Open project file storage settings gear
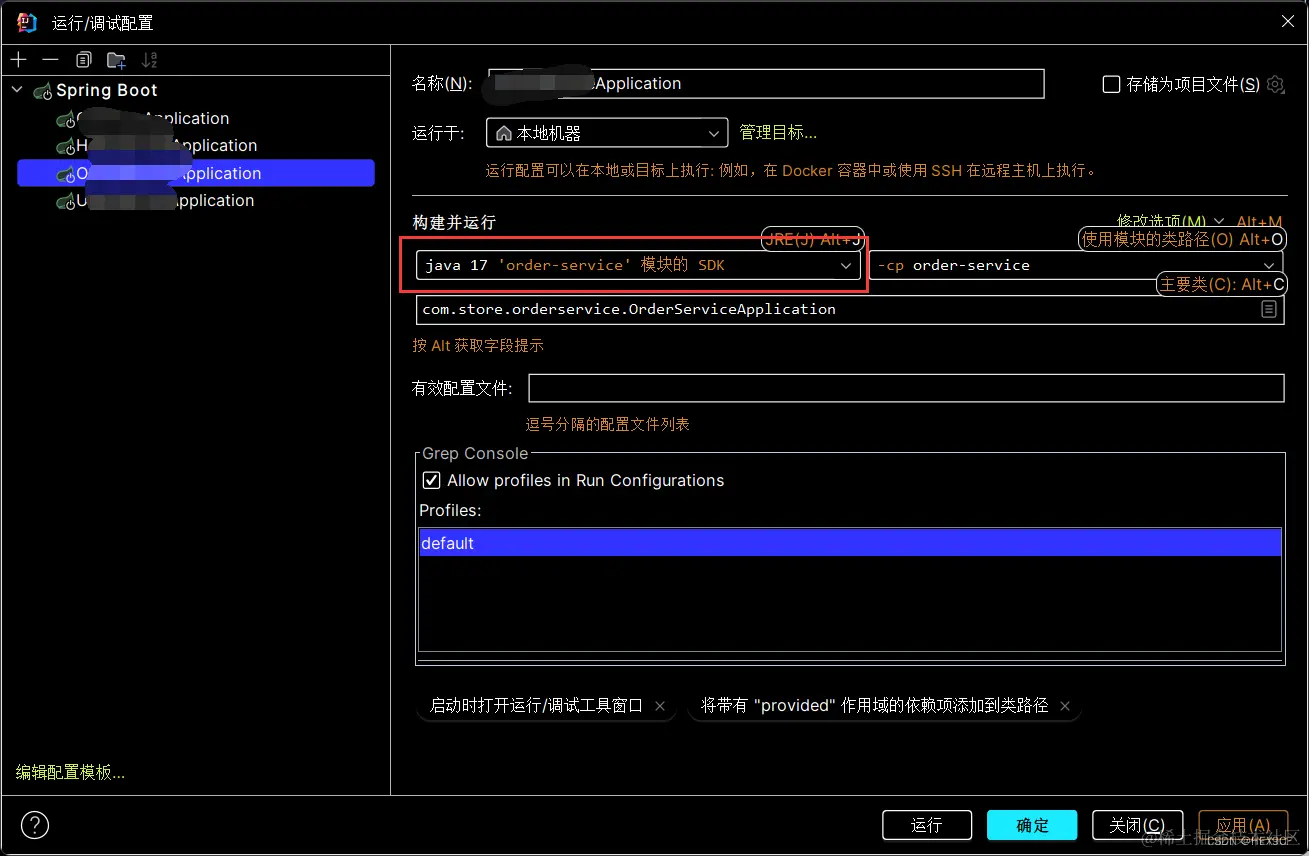Screen dimensions: 1309x856 pyautogui.click(x=1275, y=85)
